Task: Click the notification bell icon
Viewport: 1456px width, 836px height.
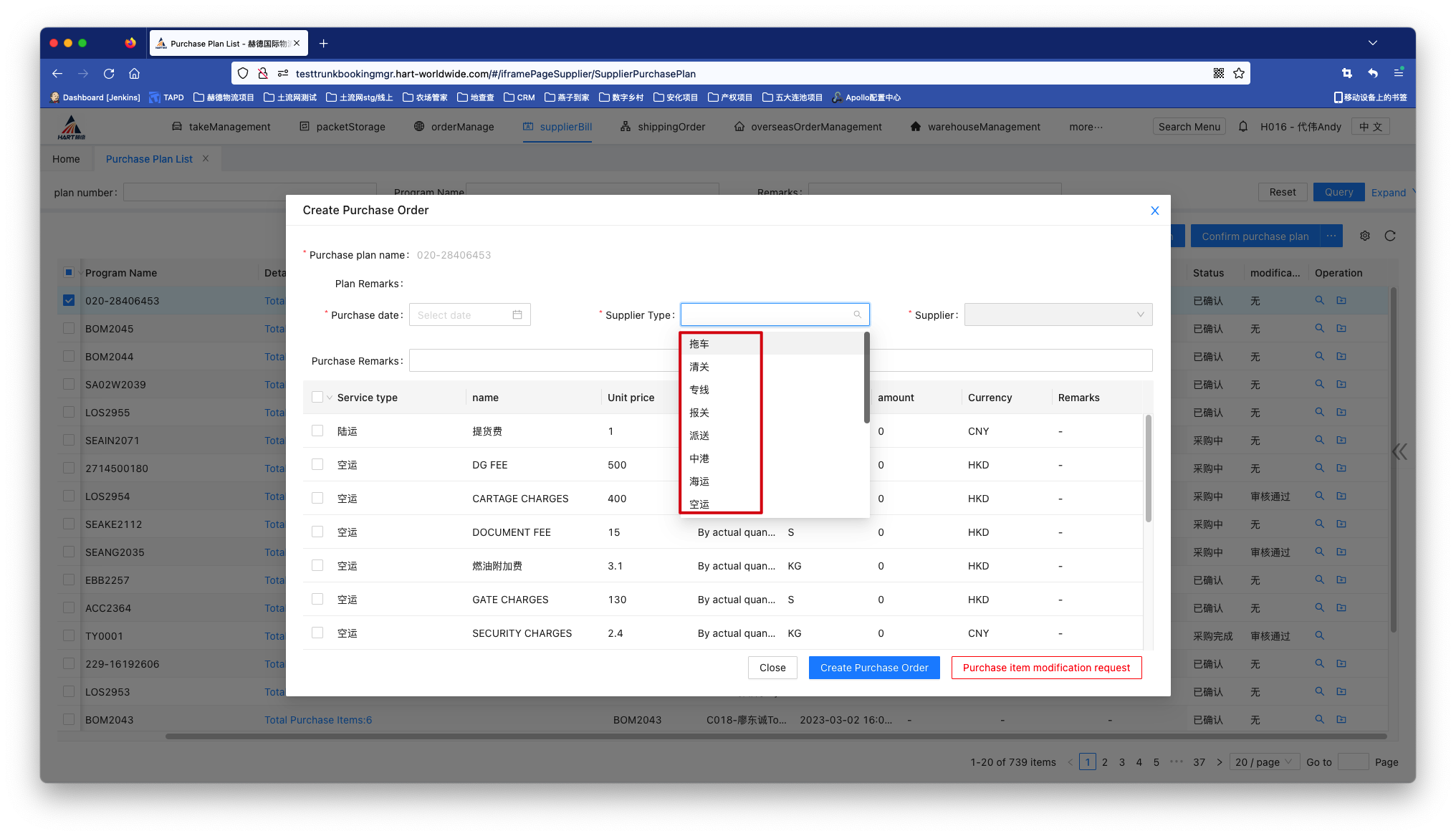Action: 1243,127
